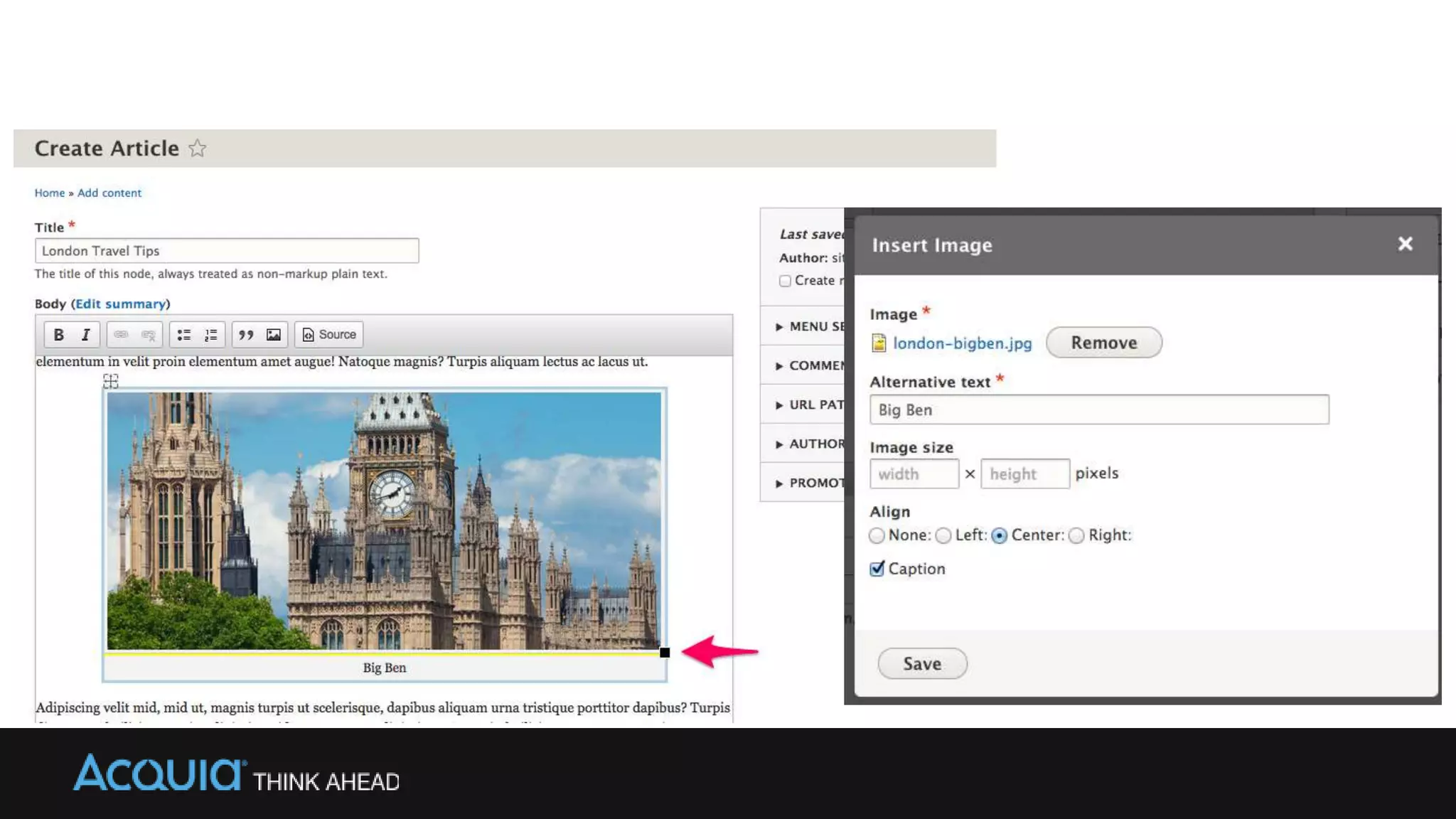Insert a bulleted list
Screen dimensions: 1456x819
point(183,335)
